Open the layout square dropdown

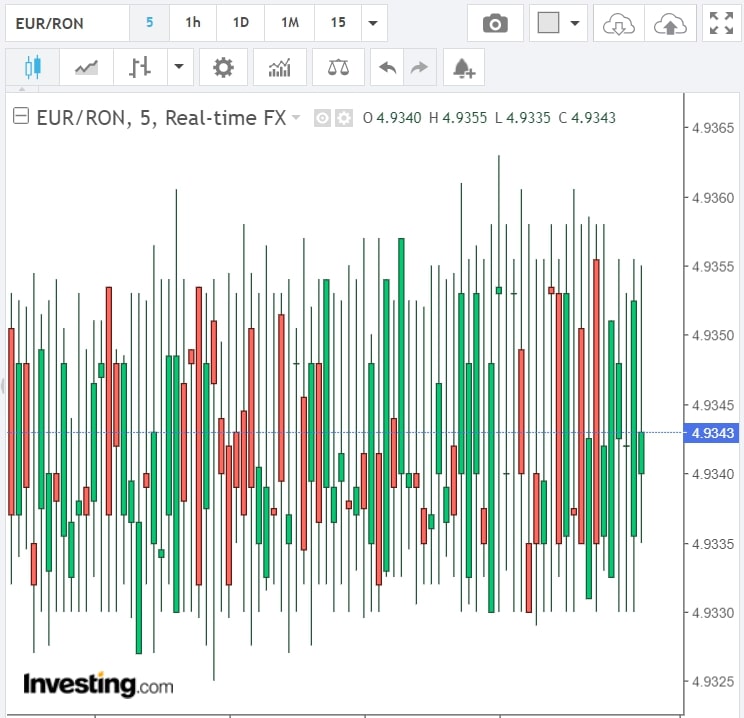tap(558, 23)
